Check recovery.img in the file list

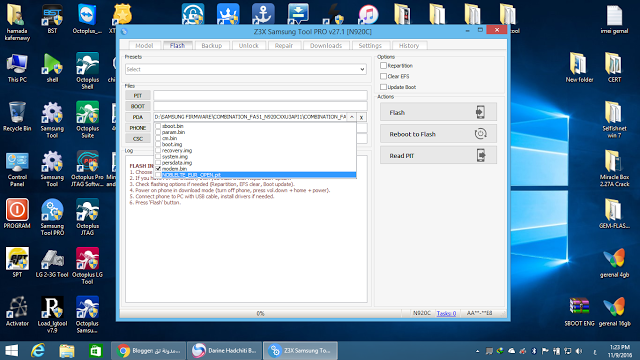point(158,150)
